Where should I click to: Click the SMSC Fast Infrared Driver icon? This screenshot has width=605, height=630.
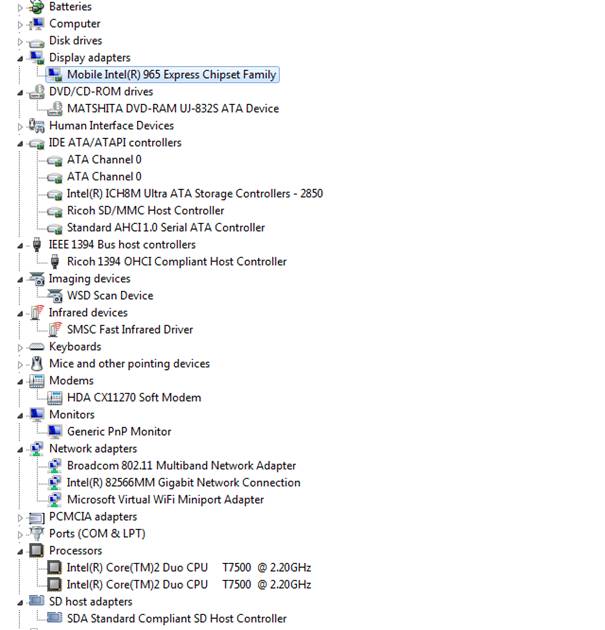(55, 329)
